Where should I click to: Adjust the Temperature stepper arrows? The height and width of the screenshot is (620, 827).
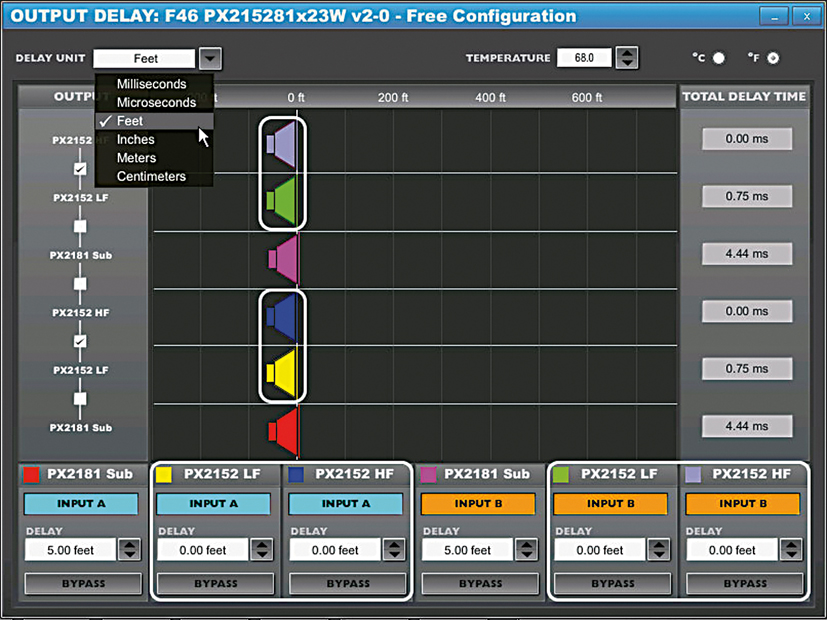627,58
